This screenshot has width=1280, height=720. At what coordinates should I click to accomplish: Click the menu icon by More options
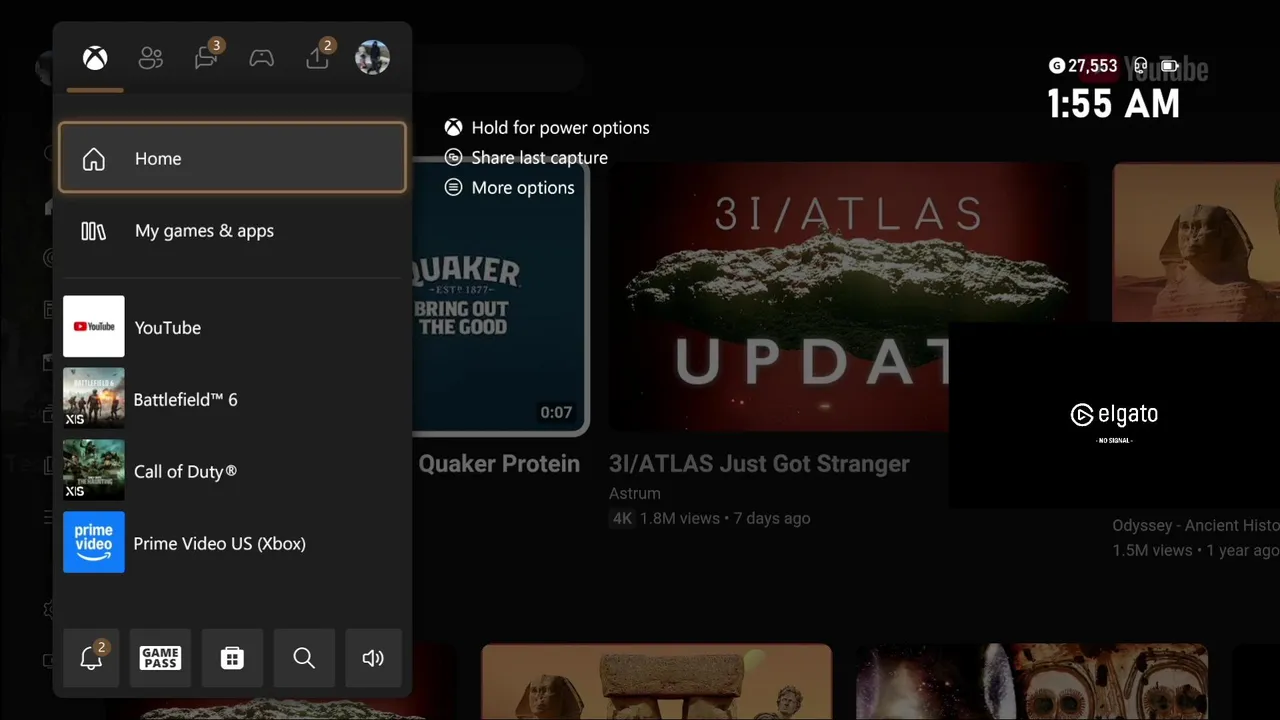tap(454, 188)
